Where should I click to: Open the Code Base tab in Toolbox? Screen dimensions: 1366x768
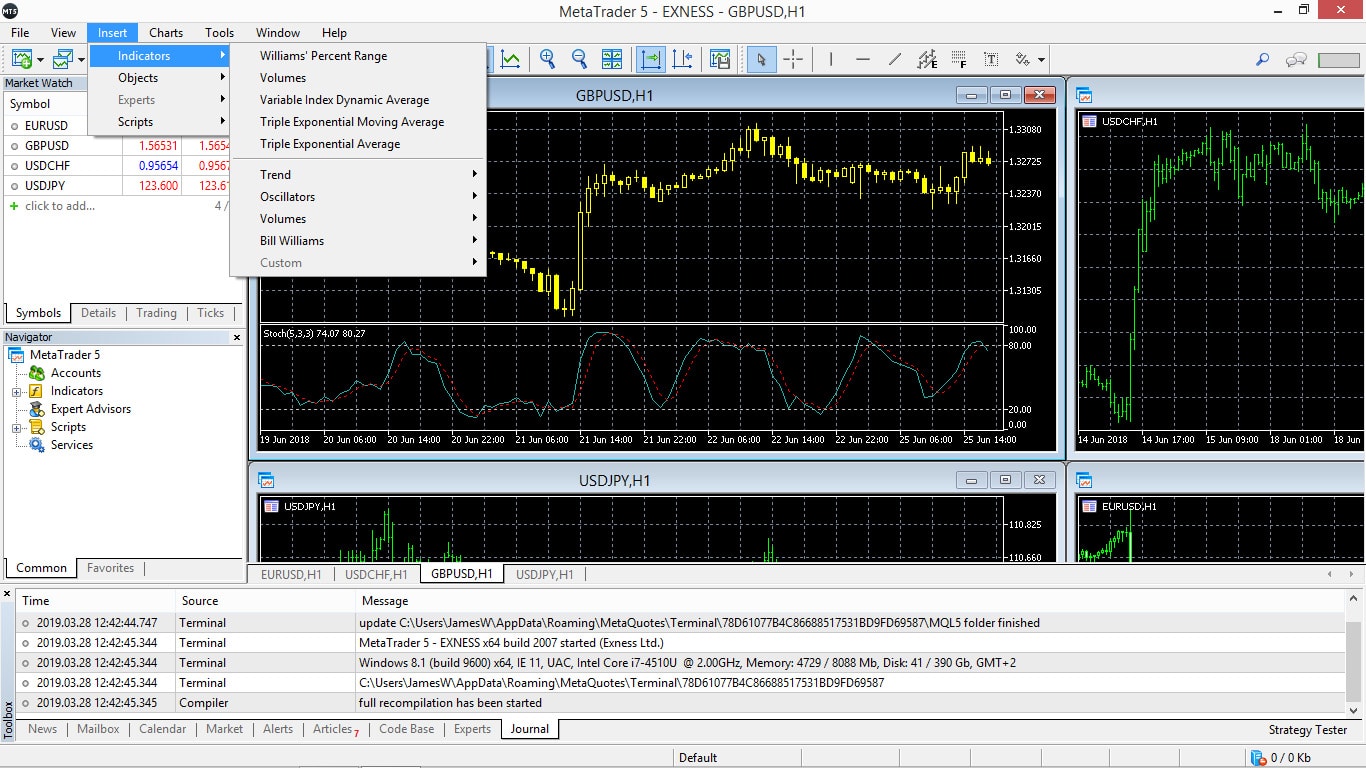(x=407, y=729)
